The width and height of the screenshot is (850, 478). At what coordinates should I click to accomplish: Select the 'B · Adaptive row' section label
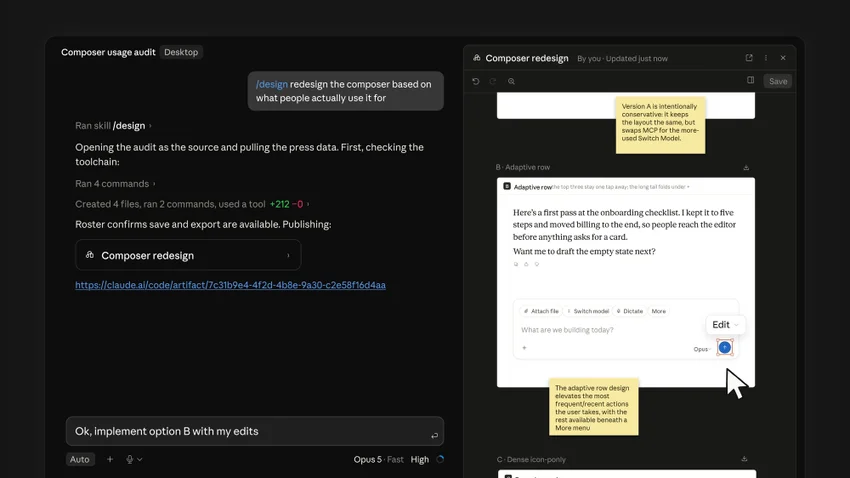[x=523, y=167]
